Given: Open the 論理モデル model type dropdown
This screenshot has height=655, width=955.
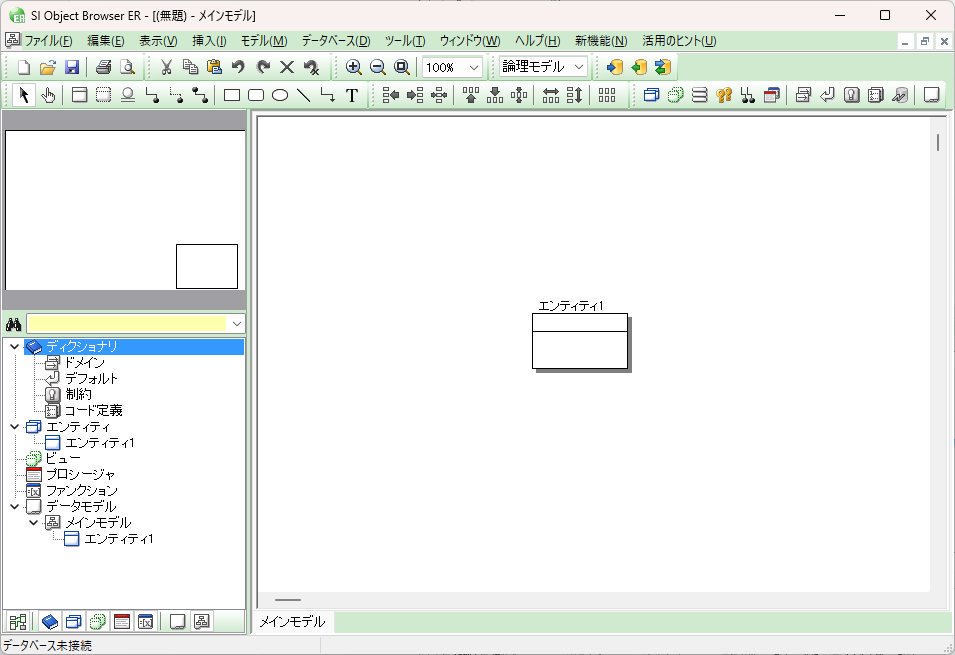Looking at the screenshot, I should pos(579,67).
